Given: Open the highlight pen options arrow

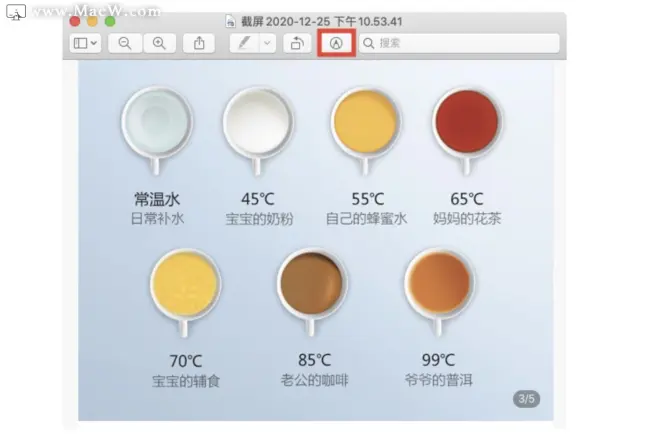Looking at the screenshot, I should point(267,43).
